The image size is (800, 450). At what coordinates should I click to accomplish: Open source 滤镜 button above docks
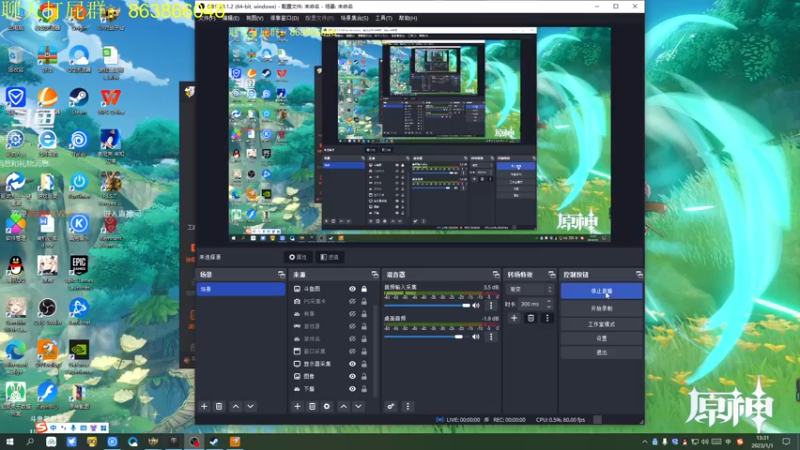330,257
